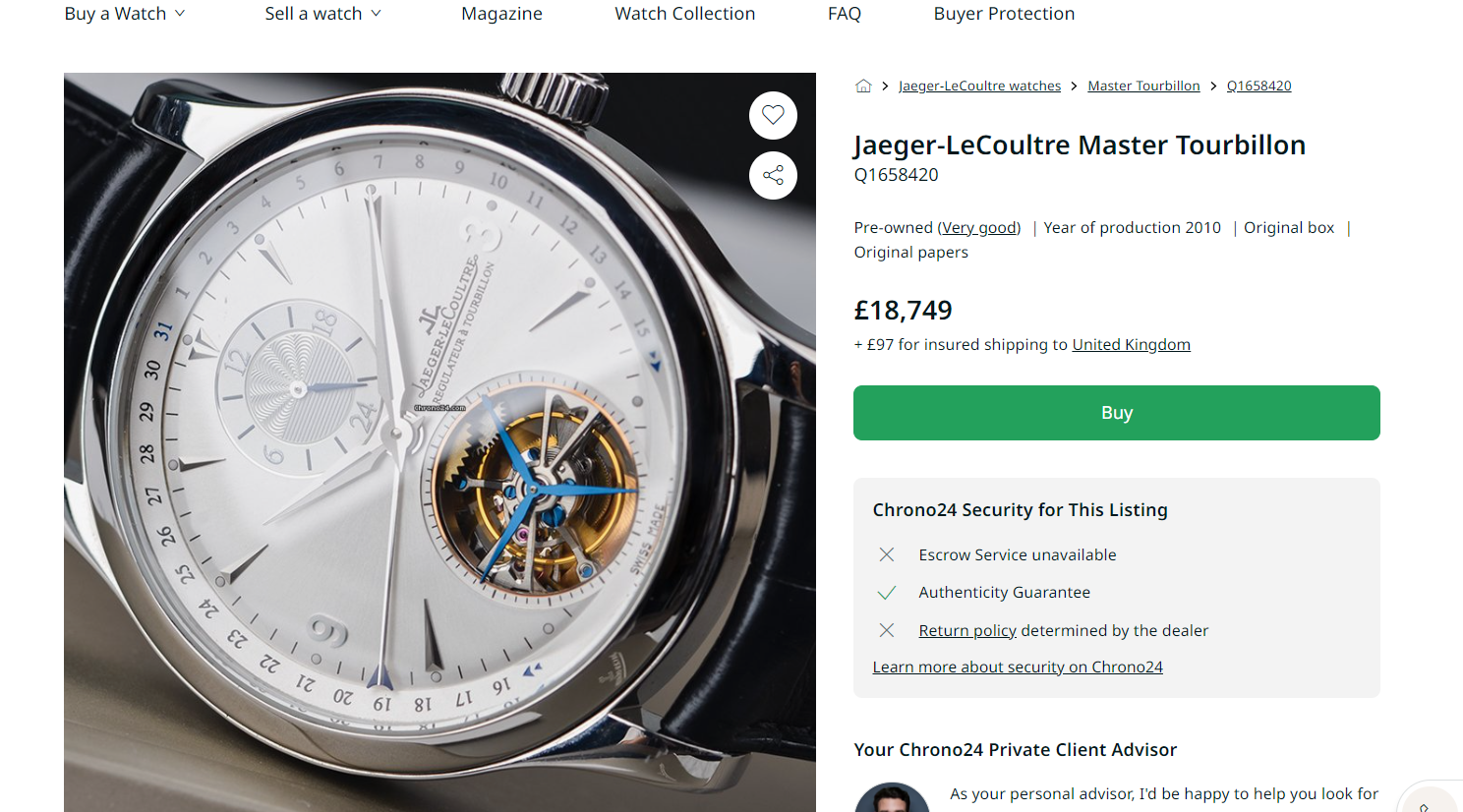Viewport: 1463px width, 812px height.
Task: Add watch to favorites with heart icon
Action: click(773, 115)
